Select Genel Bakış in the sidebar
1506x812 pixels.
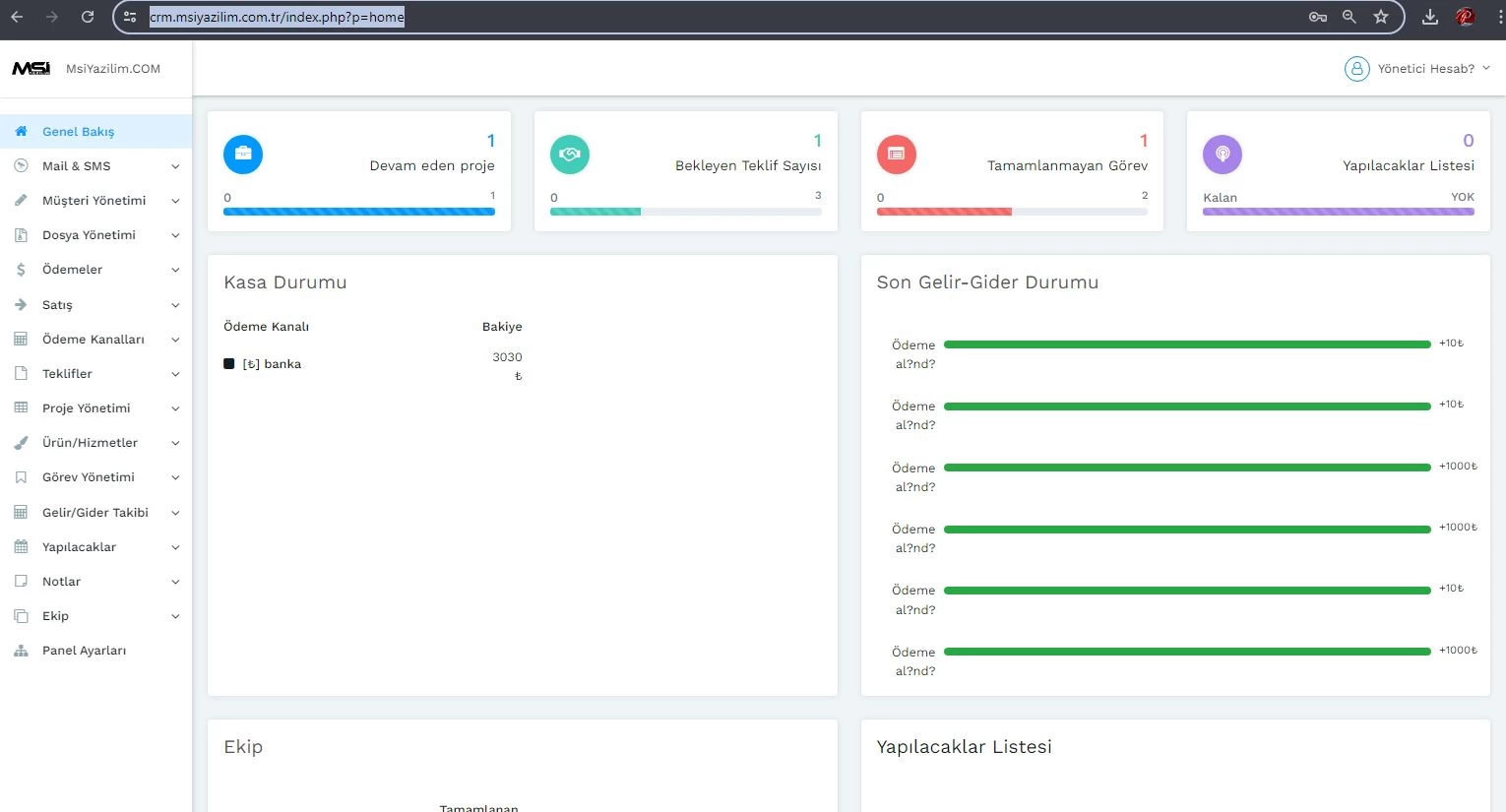[x=78, y=132]
